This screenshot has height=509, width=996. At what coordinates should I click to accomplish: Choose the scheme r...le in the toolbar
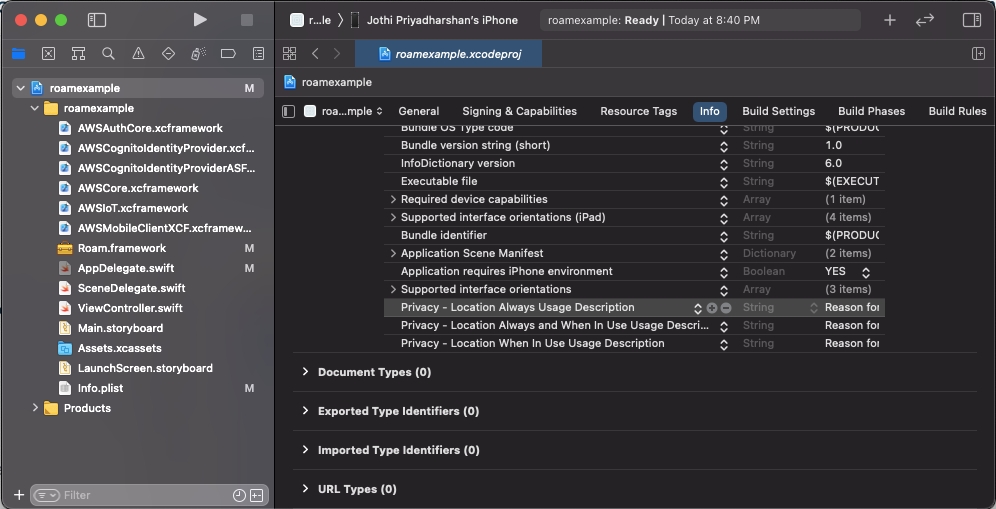point(310,20)
